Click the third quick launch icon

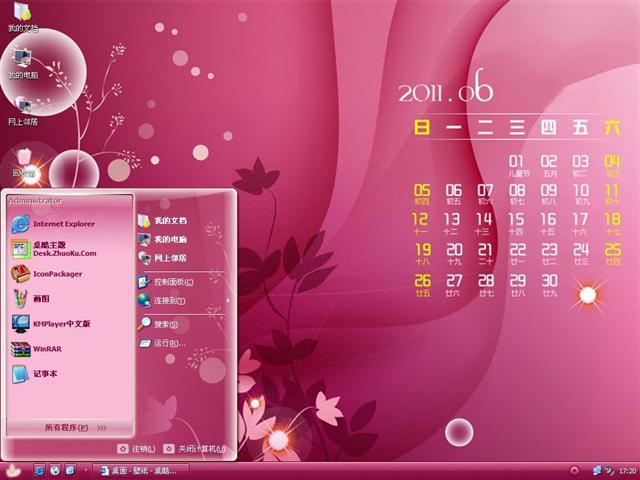[70, 471]
